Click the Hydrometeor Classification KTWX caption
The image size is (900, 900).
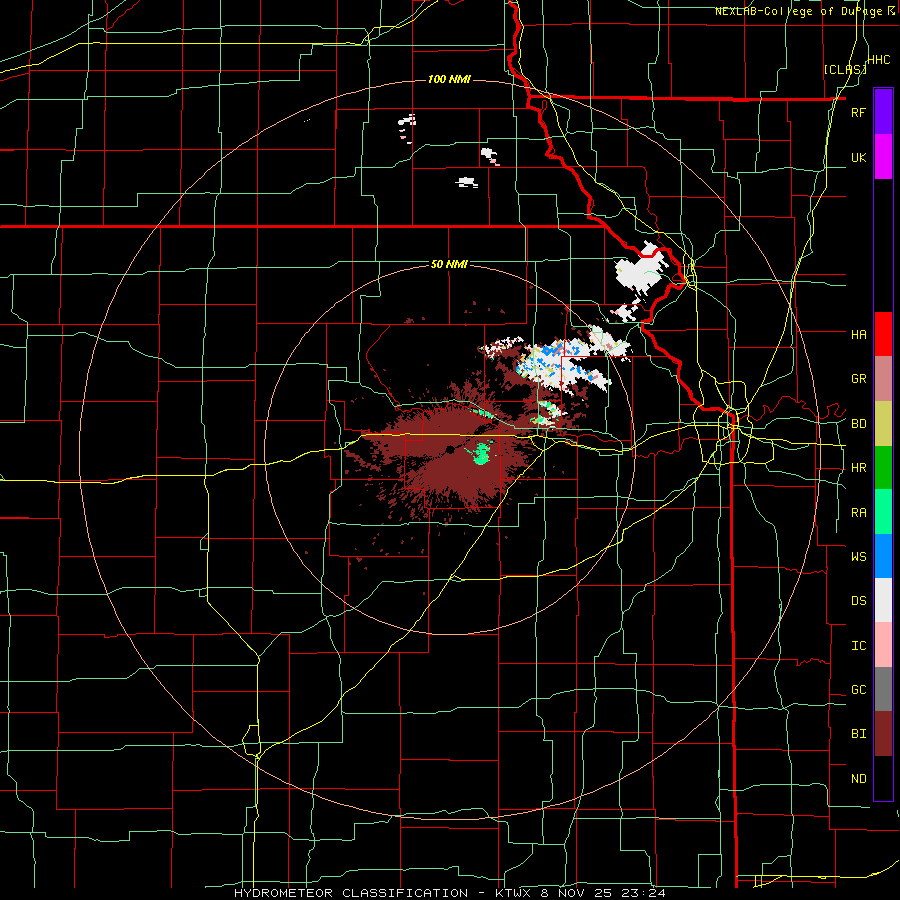click(450, 893)
